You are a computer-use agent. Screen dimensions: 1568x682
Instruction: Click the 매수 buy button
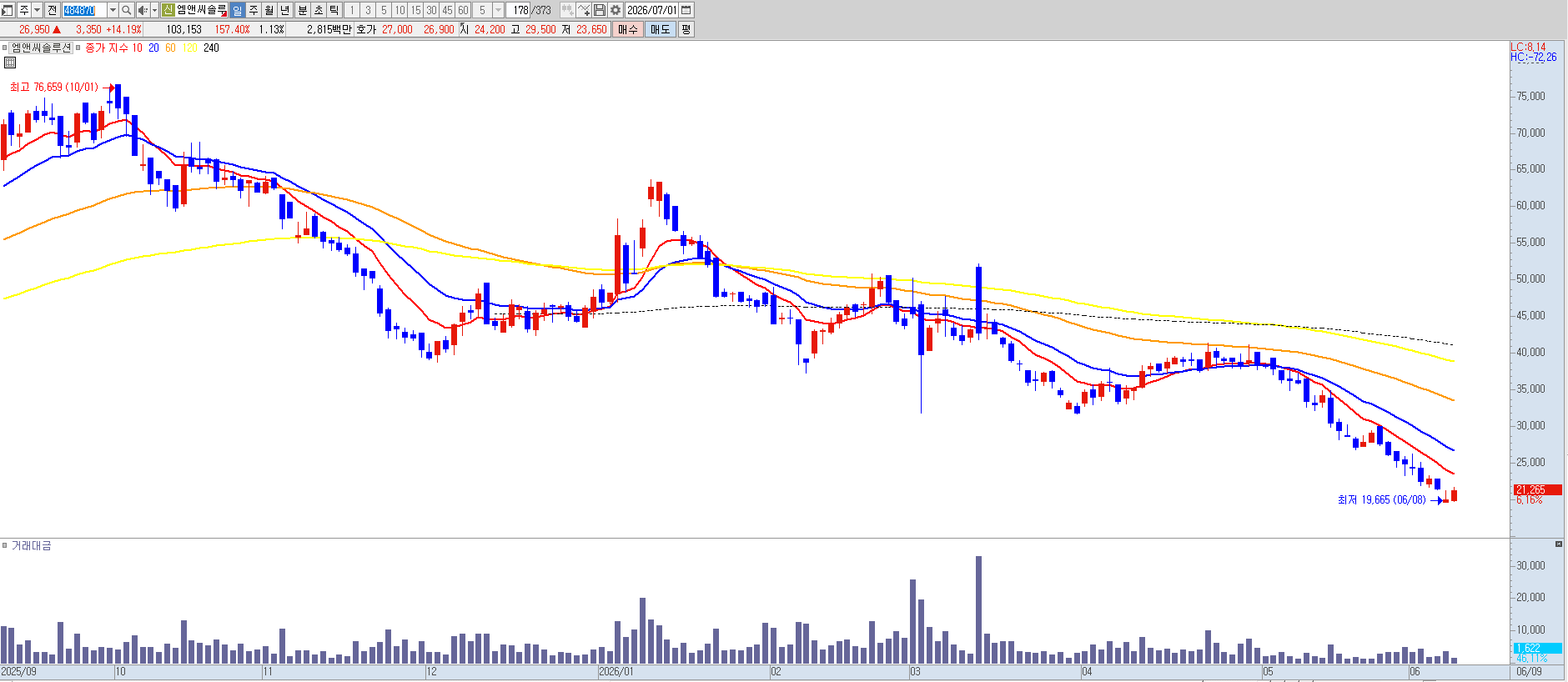[x=627, y=29]
